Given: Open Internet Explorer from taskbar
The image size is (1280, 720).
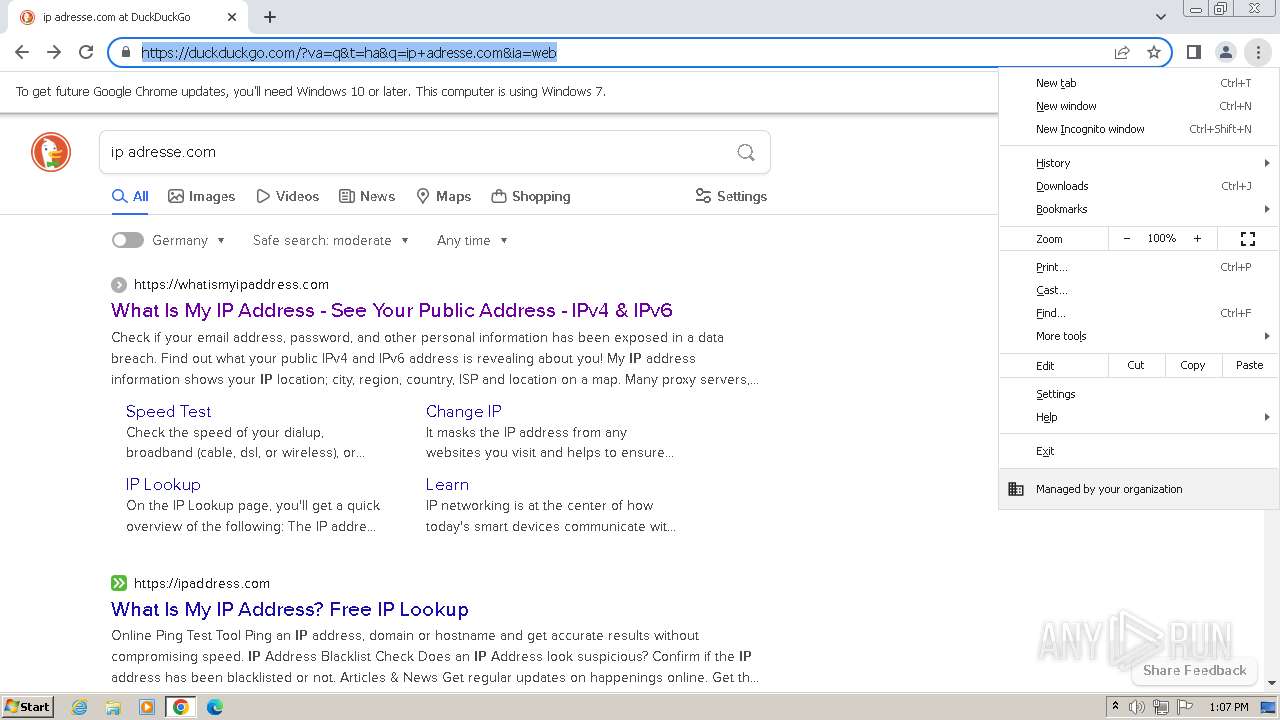Looking at the screenshot, I should 80,707.
